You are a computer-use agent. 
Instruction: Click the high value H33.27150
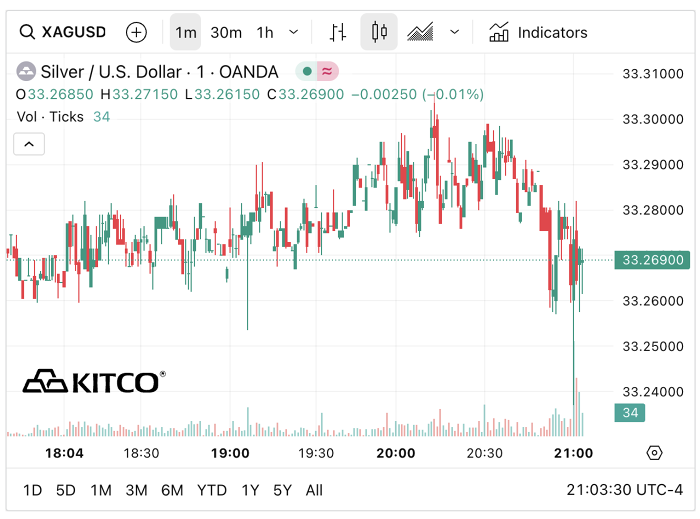[x=139, y=95]
